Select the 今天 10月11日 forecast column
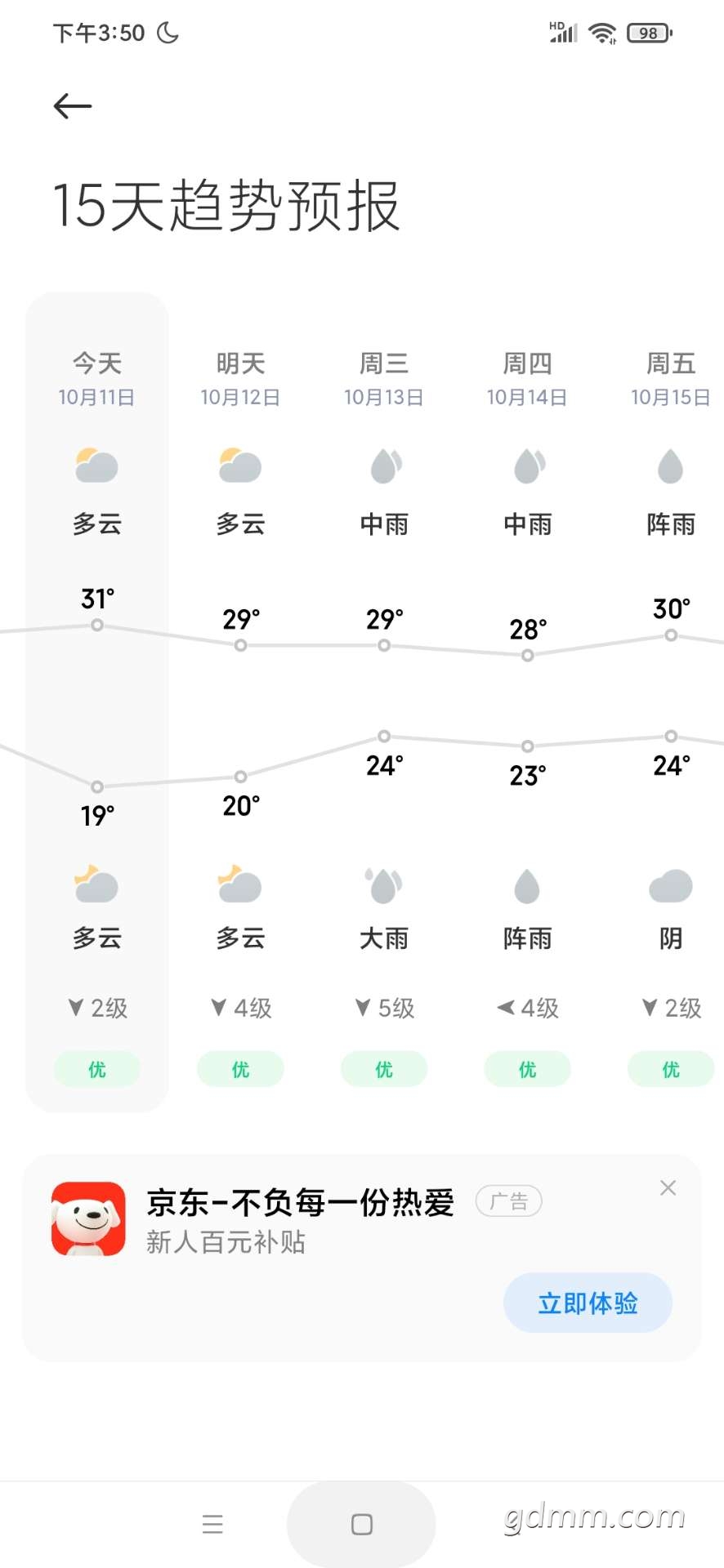The width and height of the screenshot is (724, 1568). [96, 702]
